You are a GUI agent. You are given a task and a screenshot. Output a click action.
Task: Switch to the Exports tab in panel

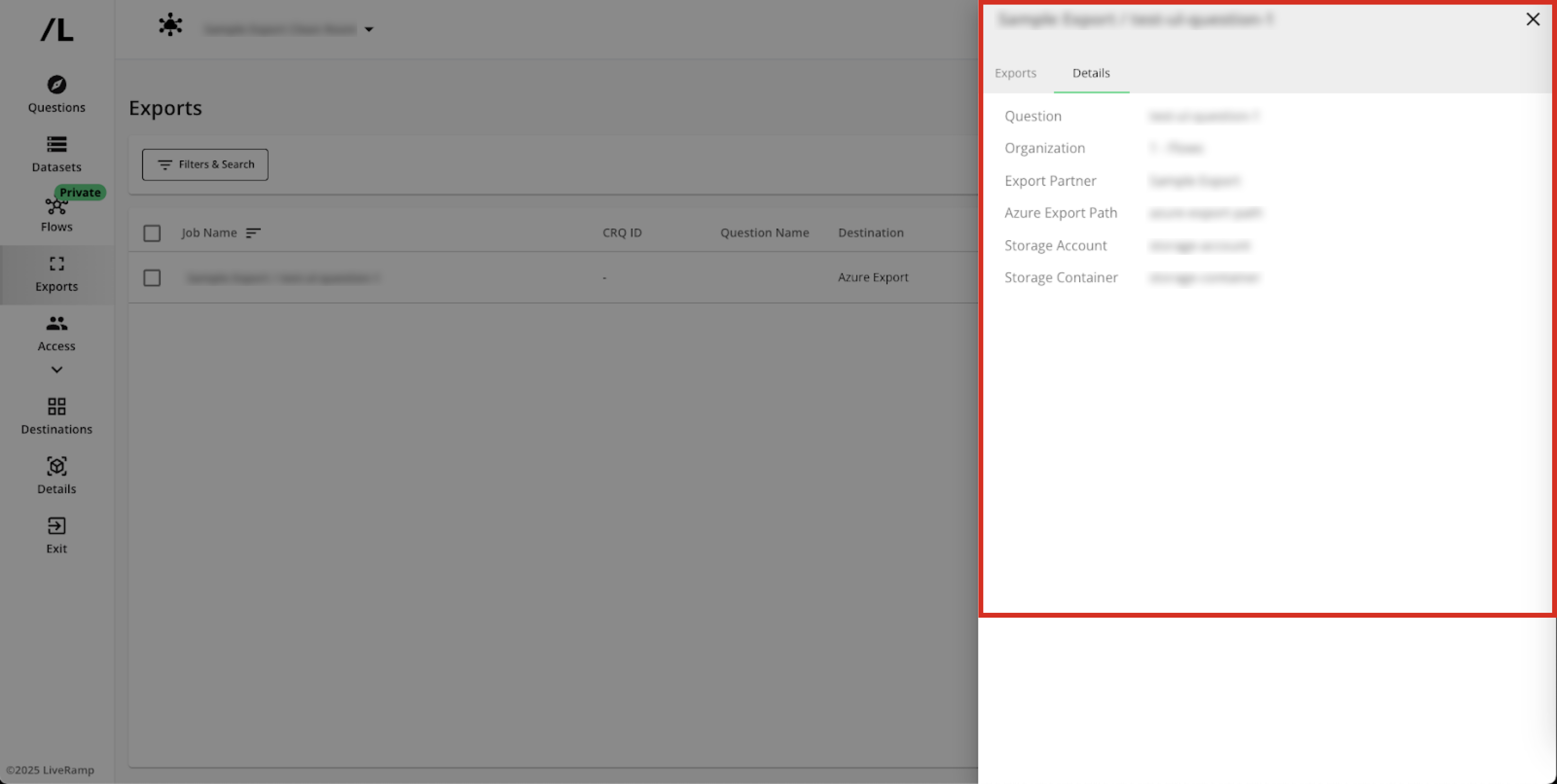1015,73
